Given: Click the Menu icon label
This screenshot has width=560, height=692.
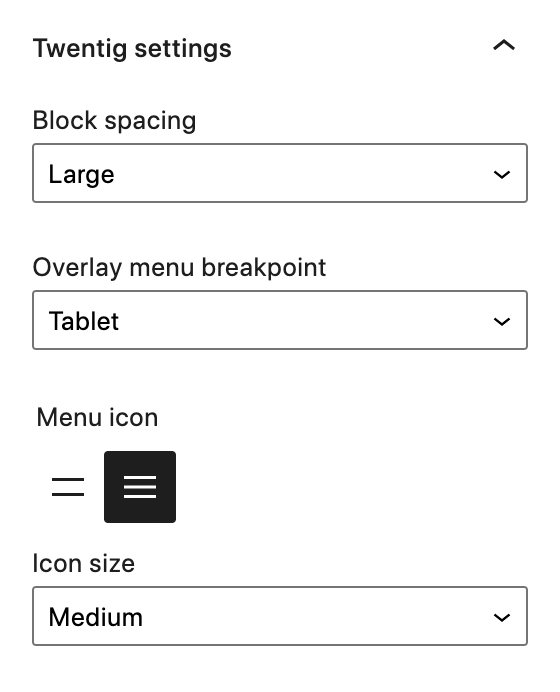Looking at the screenshot, I should [97, 417].
